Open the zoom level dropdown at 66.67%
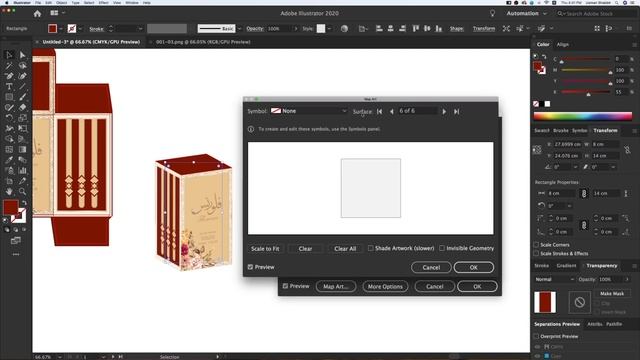The image size is (640, 360). 60,357
